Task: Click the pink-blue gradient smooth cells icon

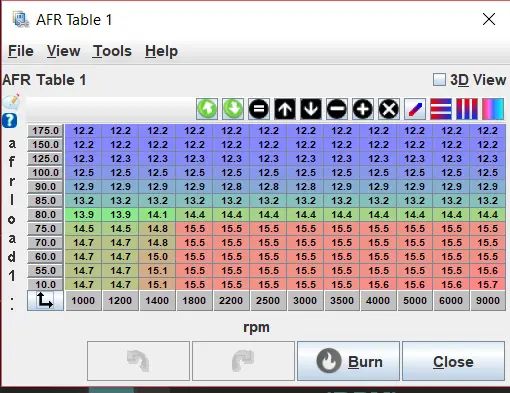Action: (493, 109)
